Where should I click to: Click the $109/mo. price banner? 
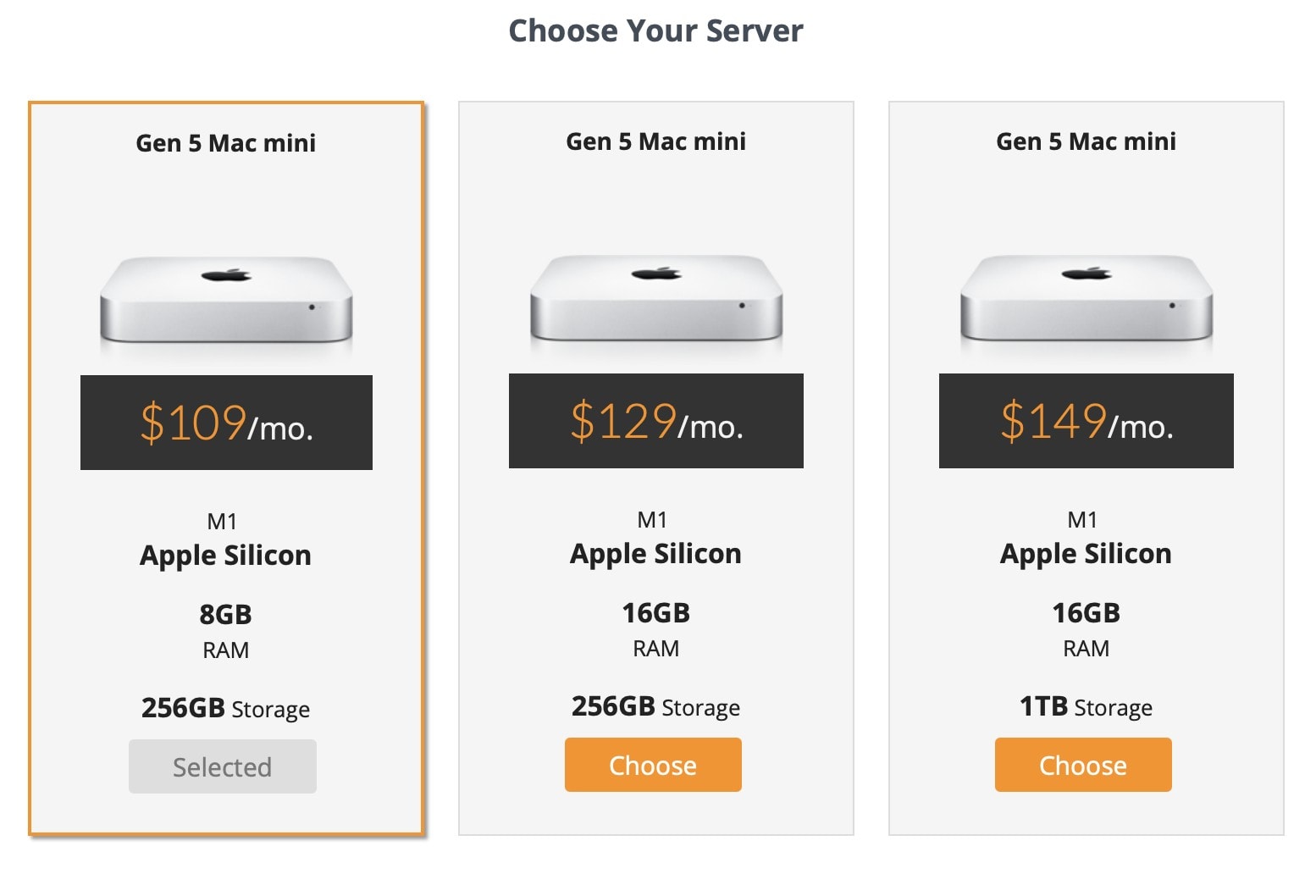pyautogui.click(x=226, y=423)
